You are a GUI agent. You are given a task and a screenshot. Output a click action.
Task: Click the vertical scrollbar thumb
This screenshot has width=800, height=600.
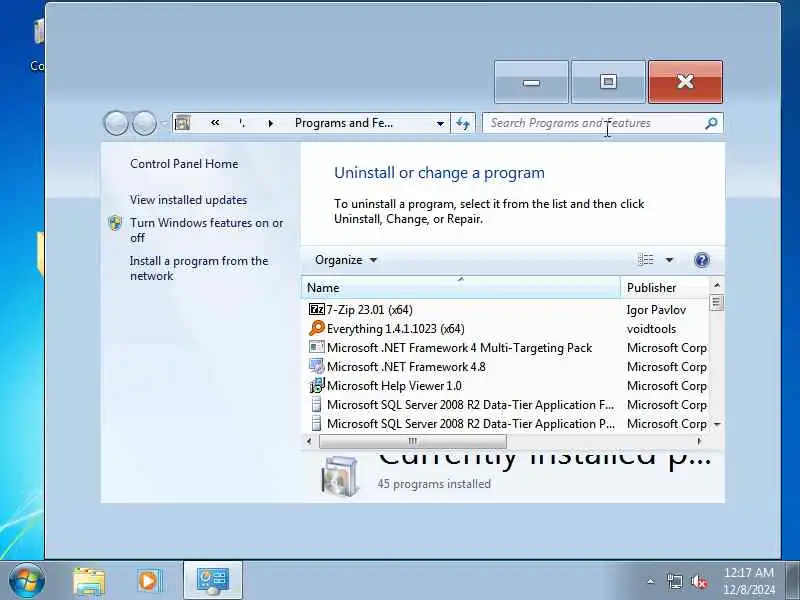tap(717, 303)
